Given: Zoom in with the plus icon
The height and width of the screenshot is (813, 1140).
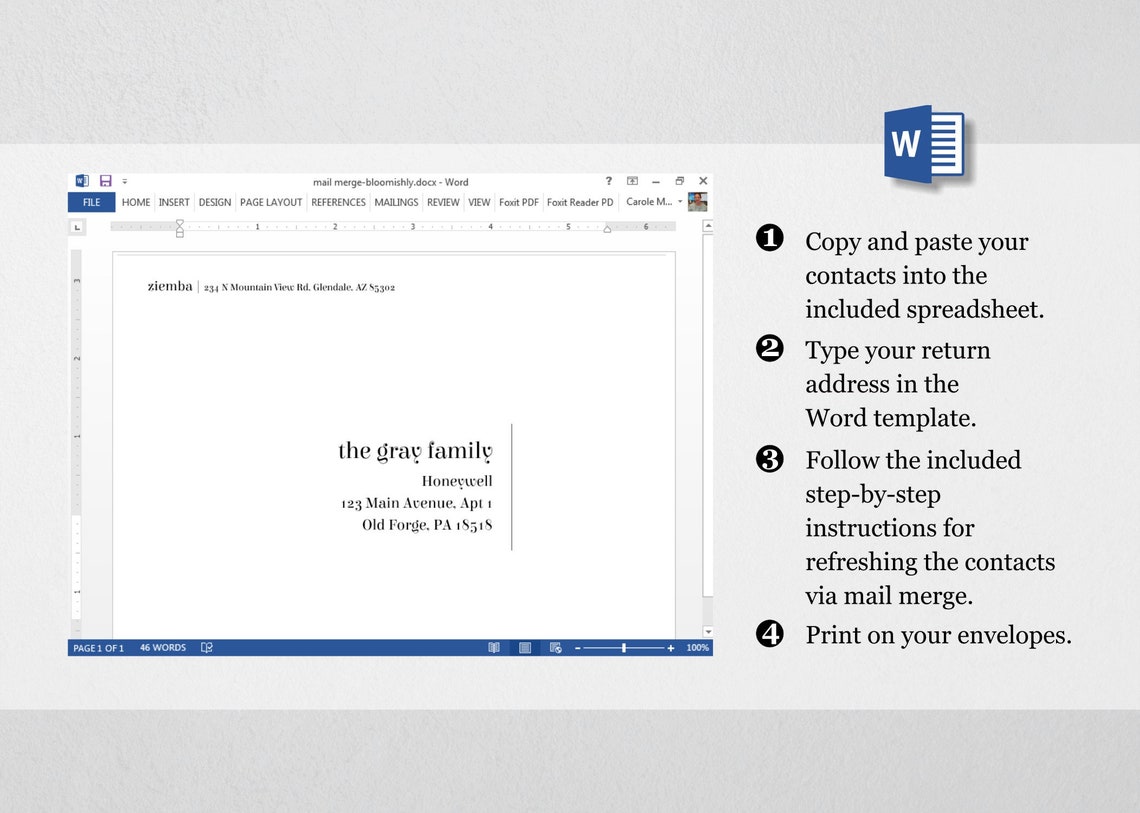Looking at the screenshot, I should pos(671,647).
